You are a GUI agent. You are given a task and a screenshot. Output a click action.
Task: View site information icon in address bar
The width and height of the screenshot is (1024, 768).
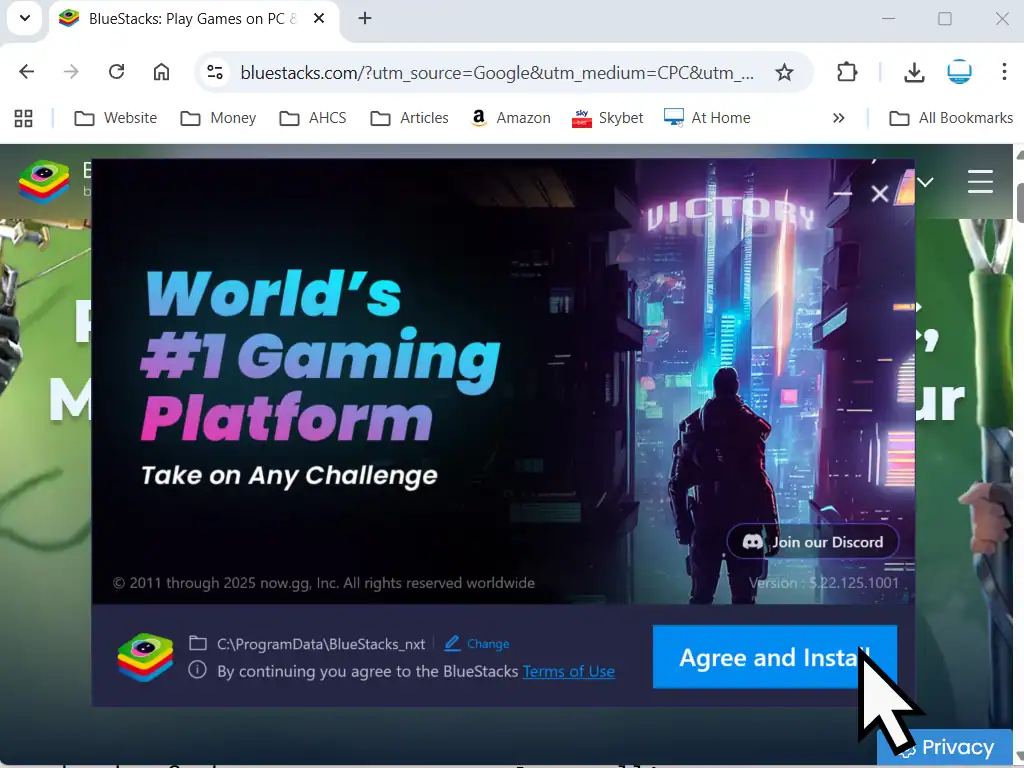pyautogui.click(x=213, y=72)
